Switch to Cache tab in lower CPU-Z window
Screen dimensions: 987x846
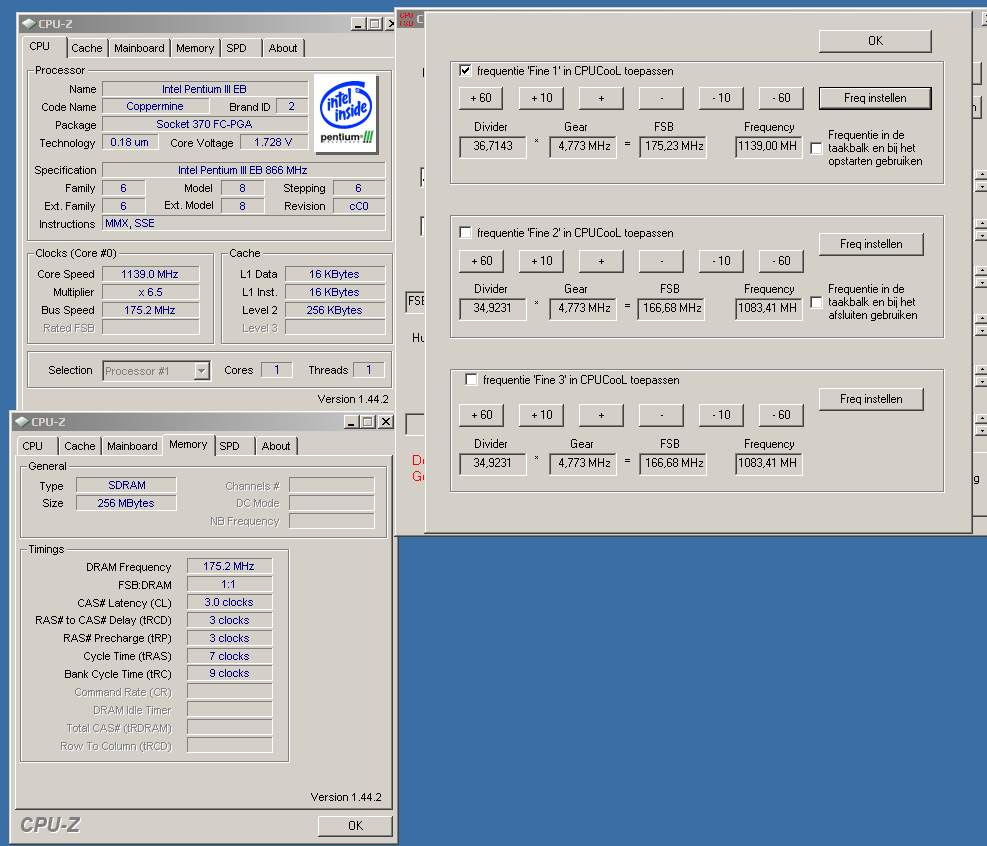pos(80,446)
